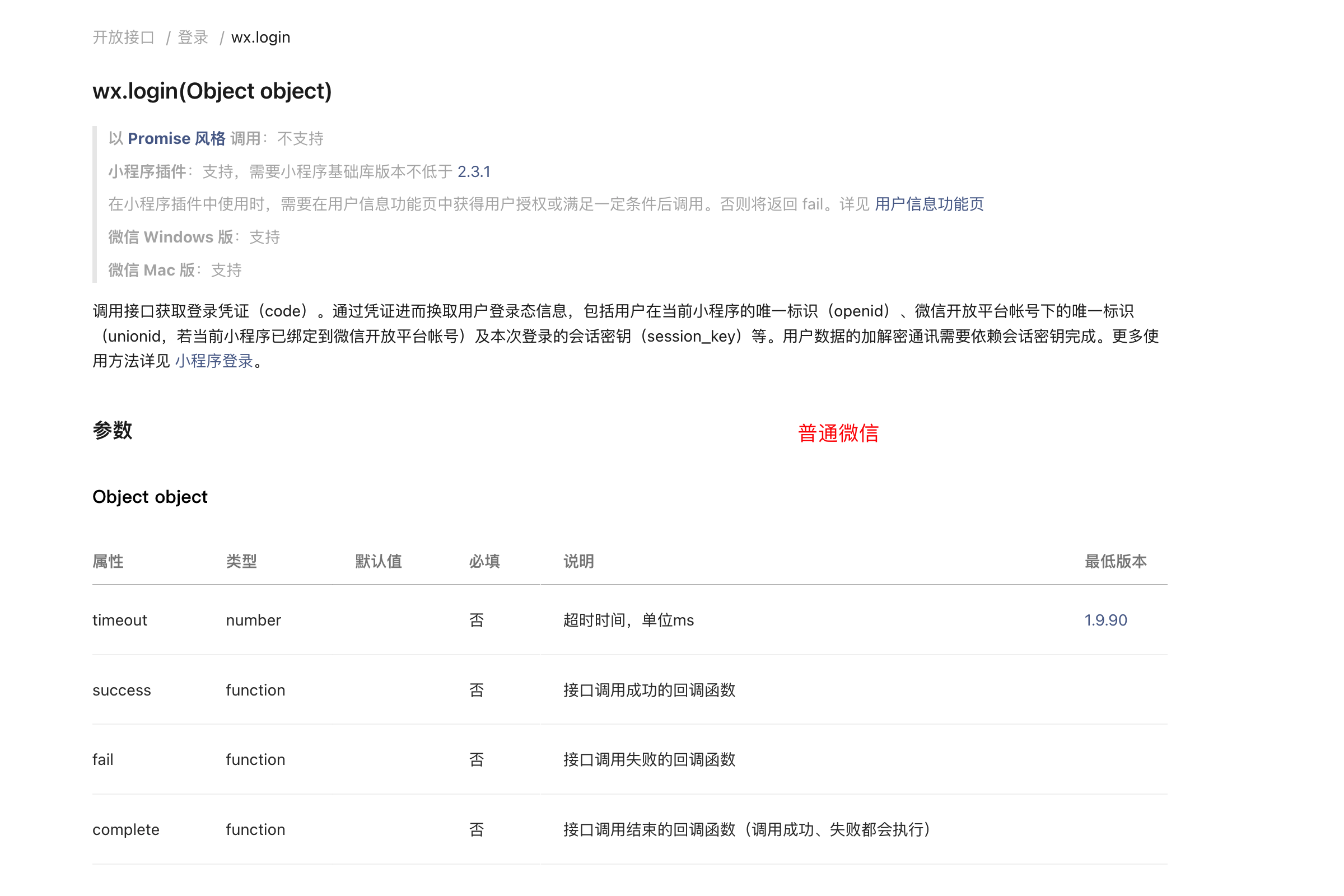Open the 用户信息功能页 link
The width and height of the screenshot is (1344, 896).
(x=929, y=204)
